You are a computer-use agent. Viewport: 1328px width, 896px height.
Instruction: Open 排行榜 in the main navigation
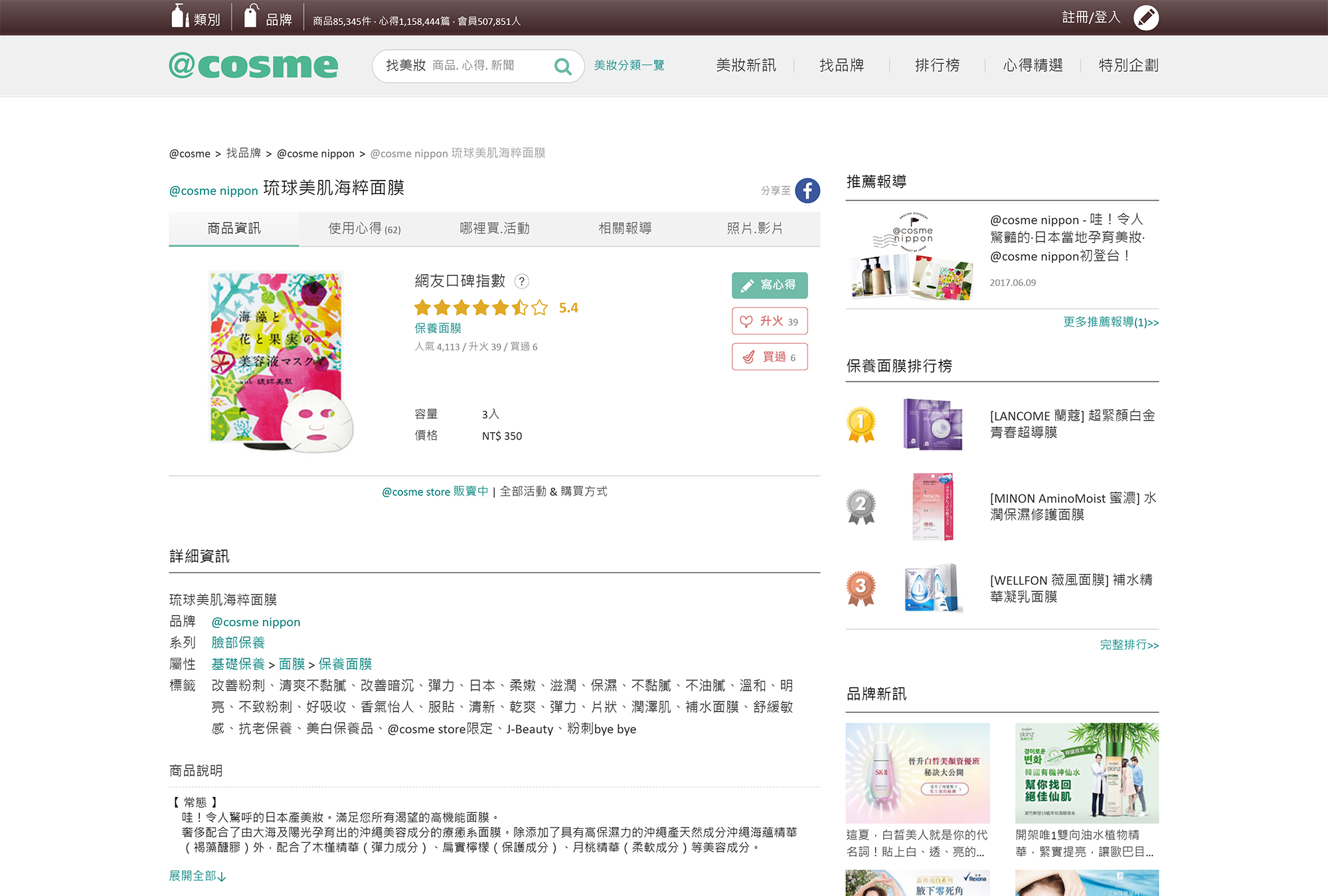point(938,65)
